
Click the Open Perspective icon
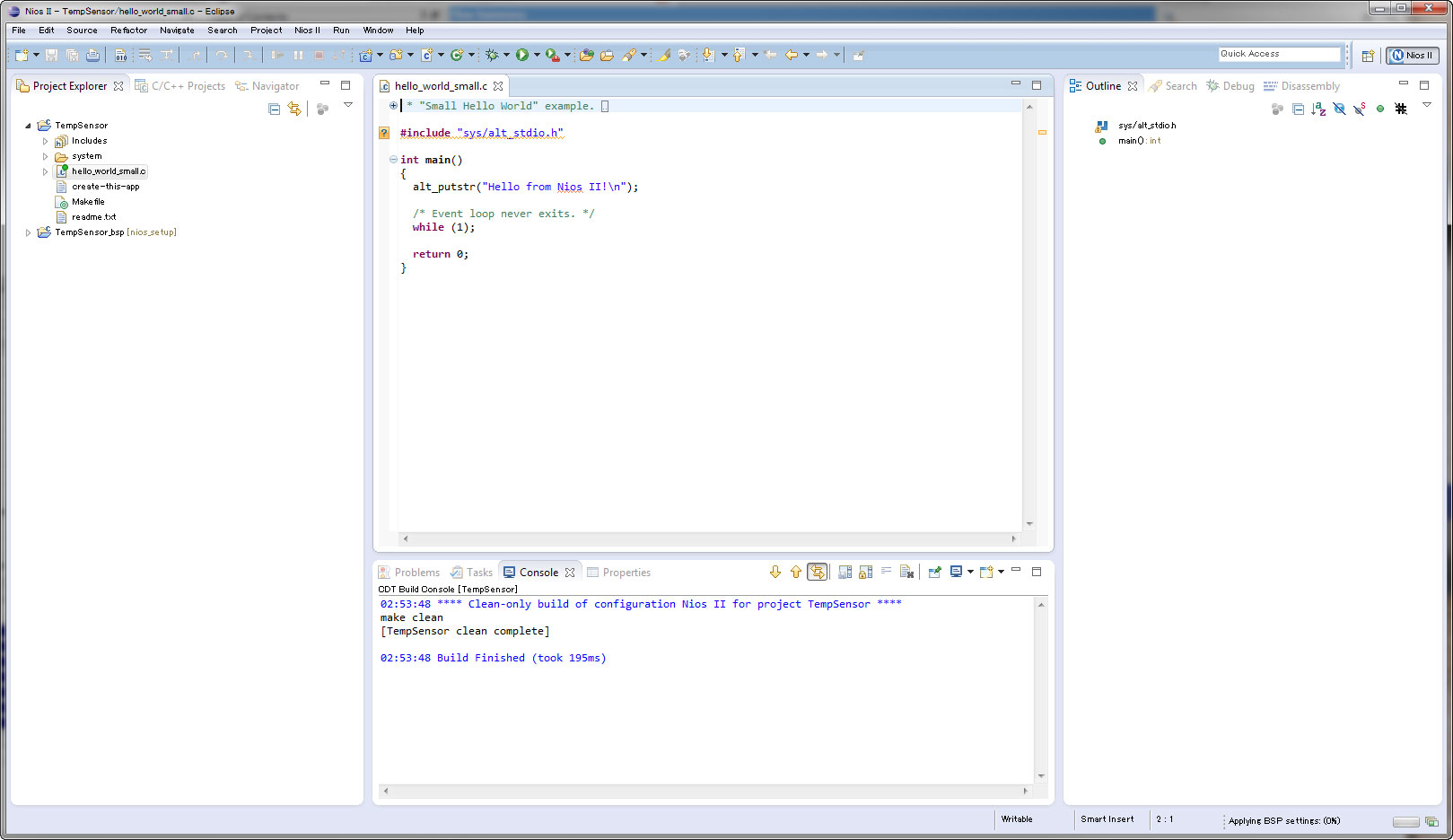[1368, 56]
